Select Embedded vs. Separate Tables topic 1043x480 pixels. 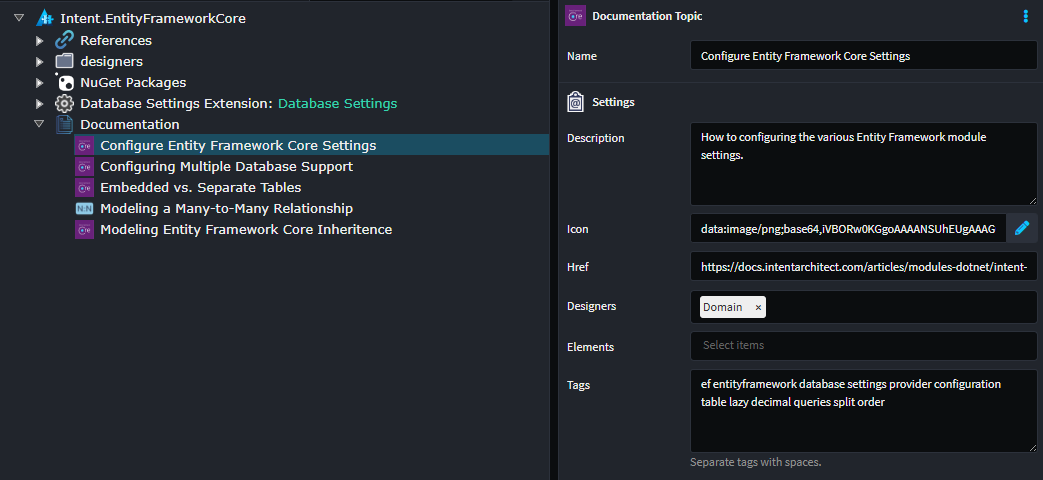[x=200, y=187]
